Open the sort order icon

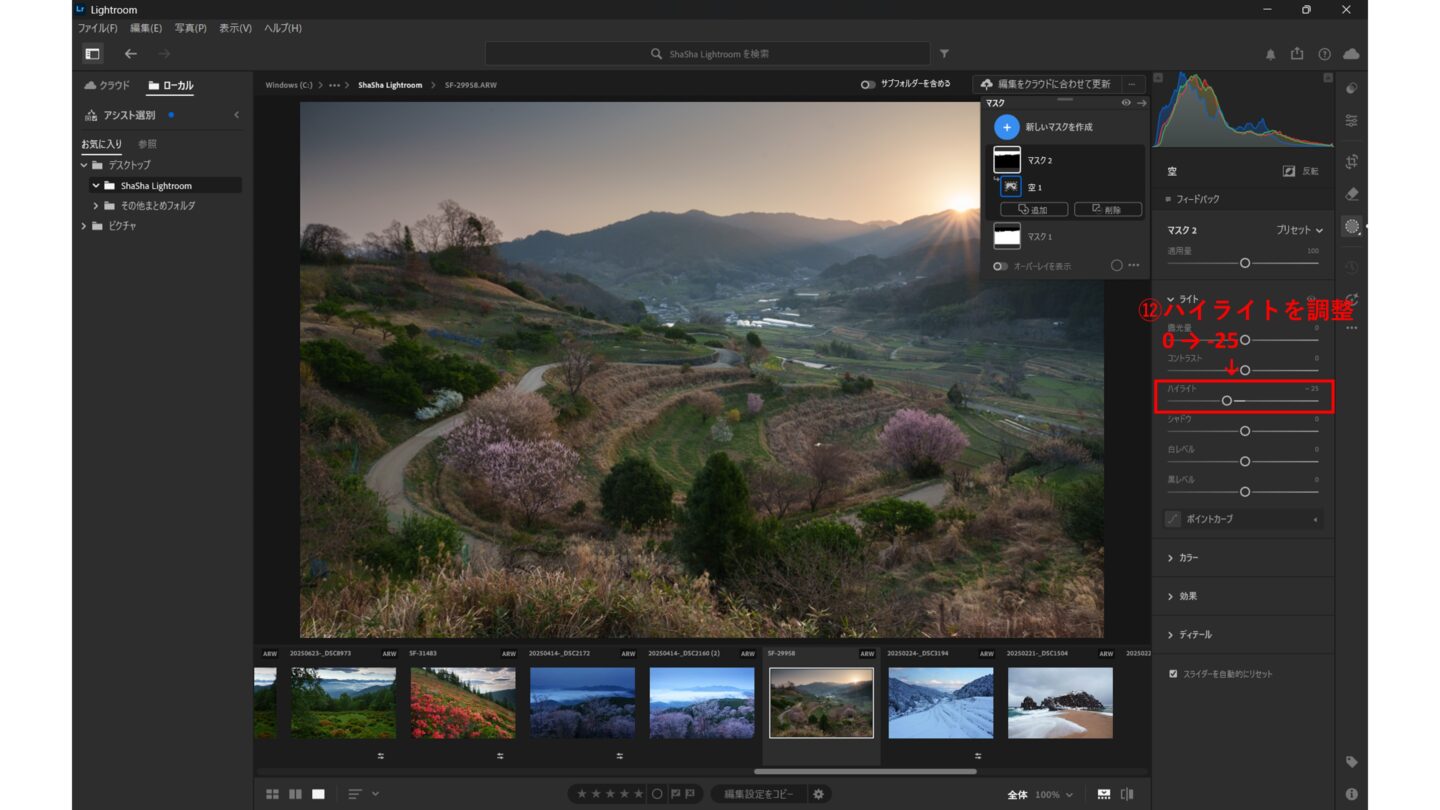pyautogui.click(x=355, y=794)
